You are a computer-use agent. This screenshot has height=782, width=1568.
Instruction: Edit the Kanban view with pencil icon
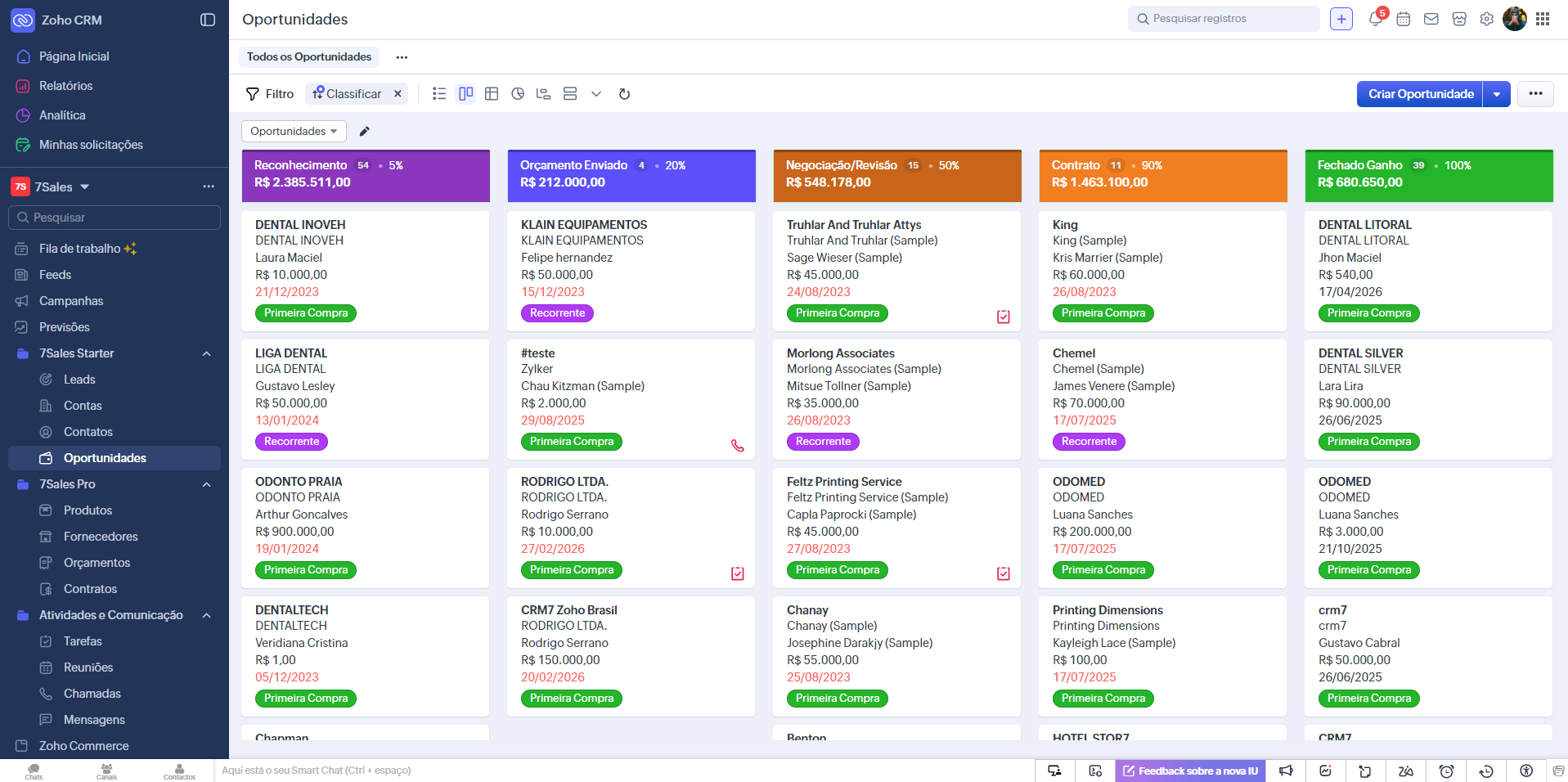tap(365, 132)
